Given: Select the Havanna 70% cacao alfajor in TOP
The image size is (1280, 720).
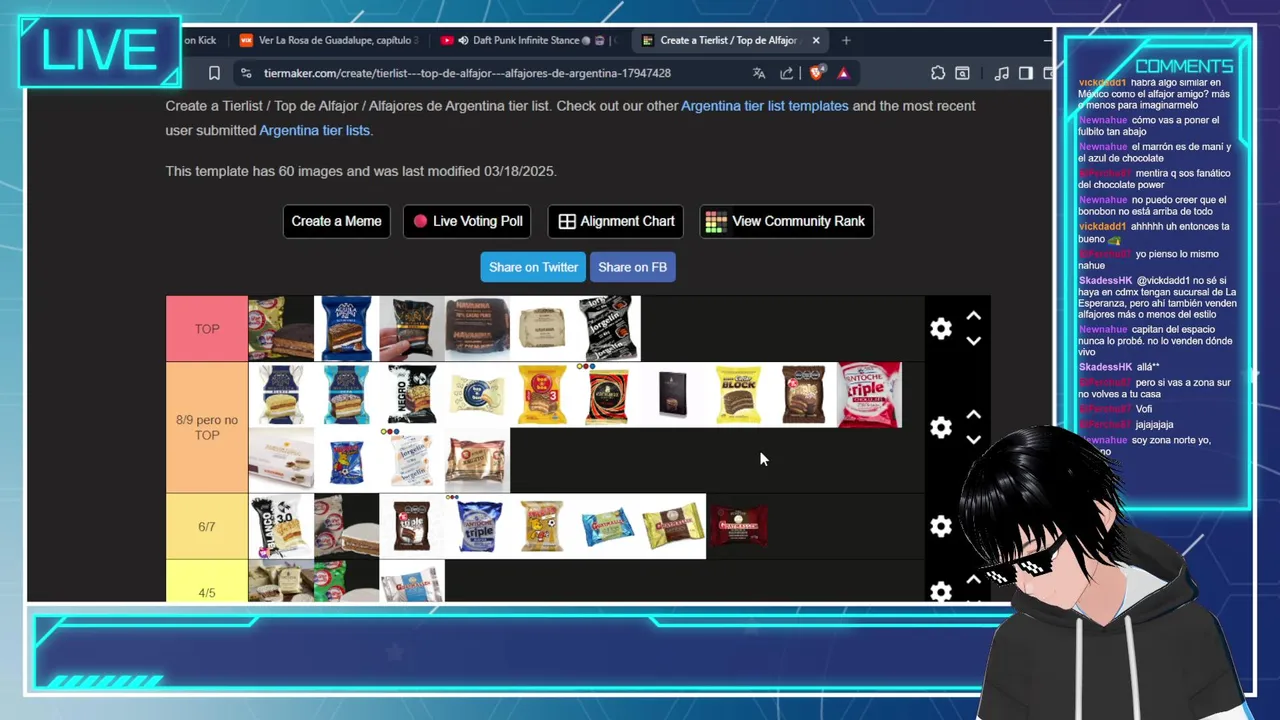Looking at the screenshot, I should 477,328.
